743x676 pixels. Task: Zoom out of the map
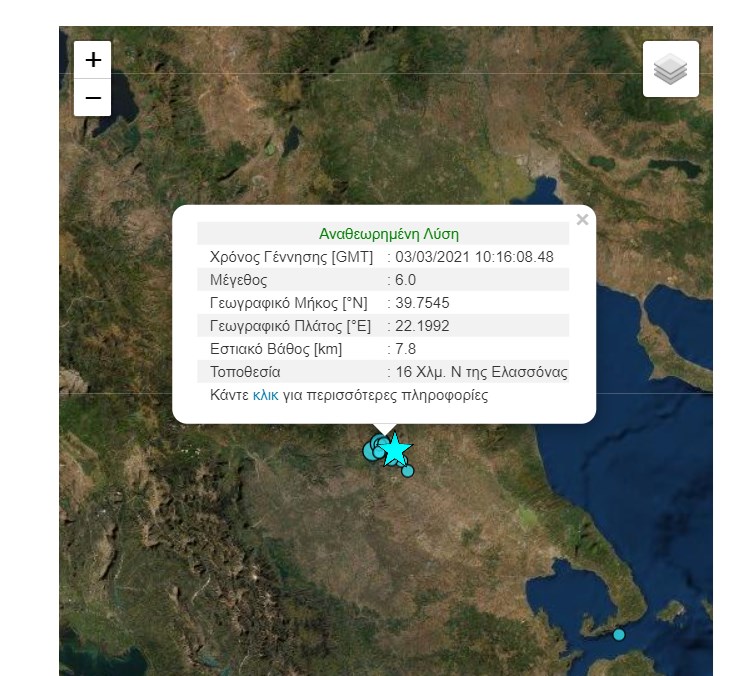coord(93,98)
